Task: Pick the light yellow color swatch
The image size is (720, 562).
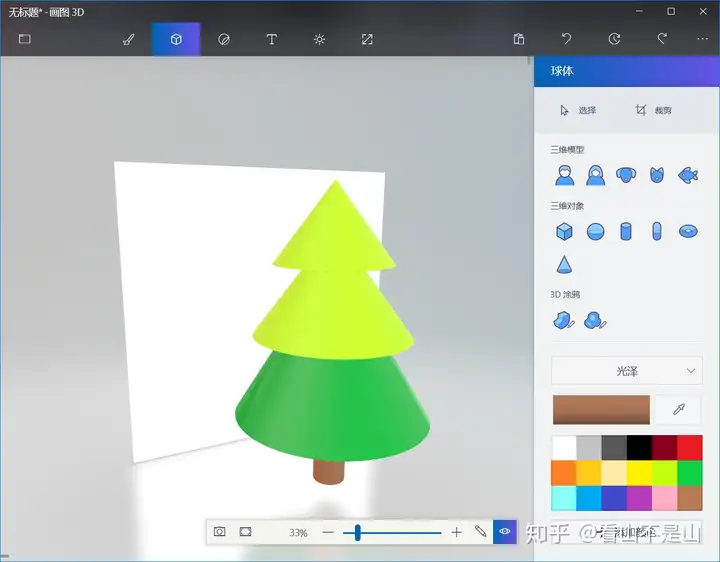Action: pos(614,473)
